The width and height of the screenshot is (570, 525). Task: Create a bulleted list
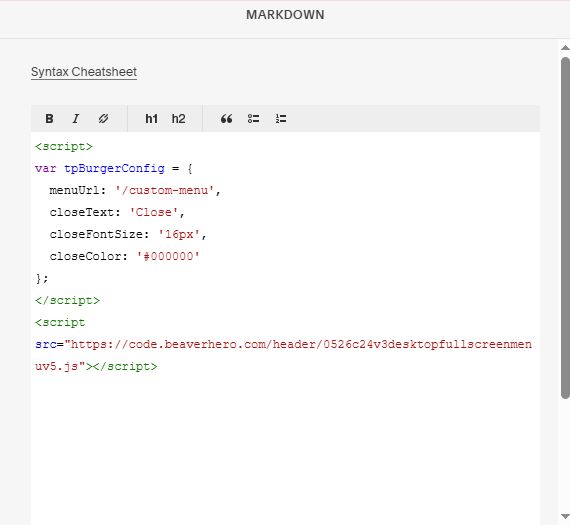coord(253,119)
